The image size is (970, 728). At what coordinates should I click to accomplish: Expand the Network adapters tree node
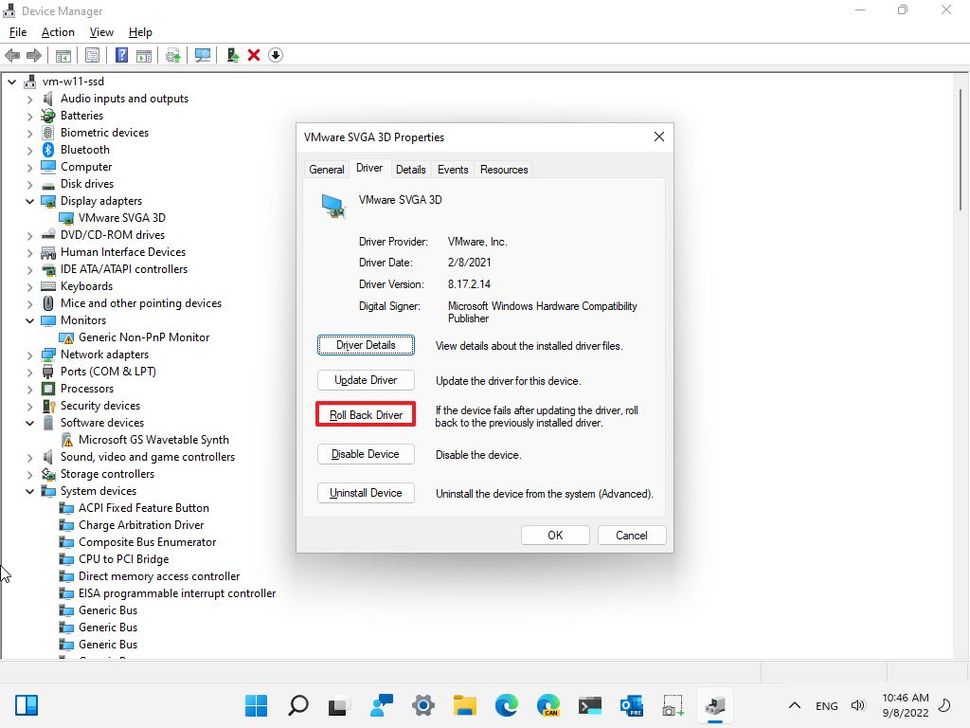click(29, 354)
